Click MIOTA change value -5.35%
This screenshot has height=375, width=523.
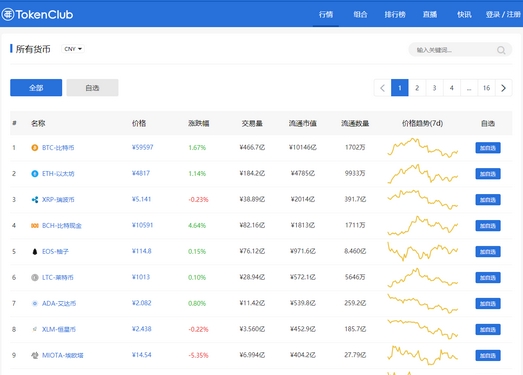click(198, 355)
